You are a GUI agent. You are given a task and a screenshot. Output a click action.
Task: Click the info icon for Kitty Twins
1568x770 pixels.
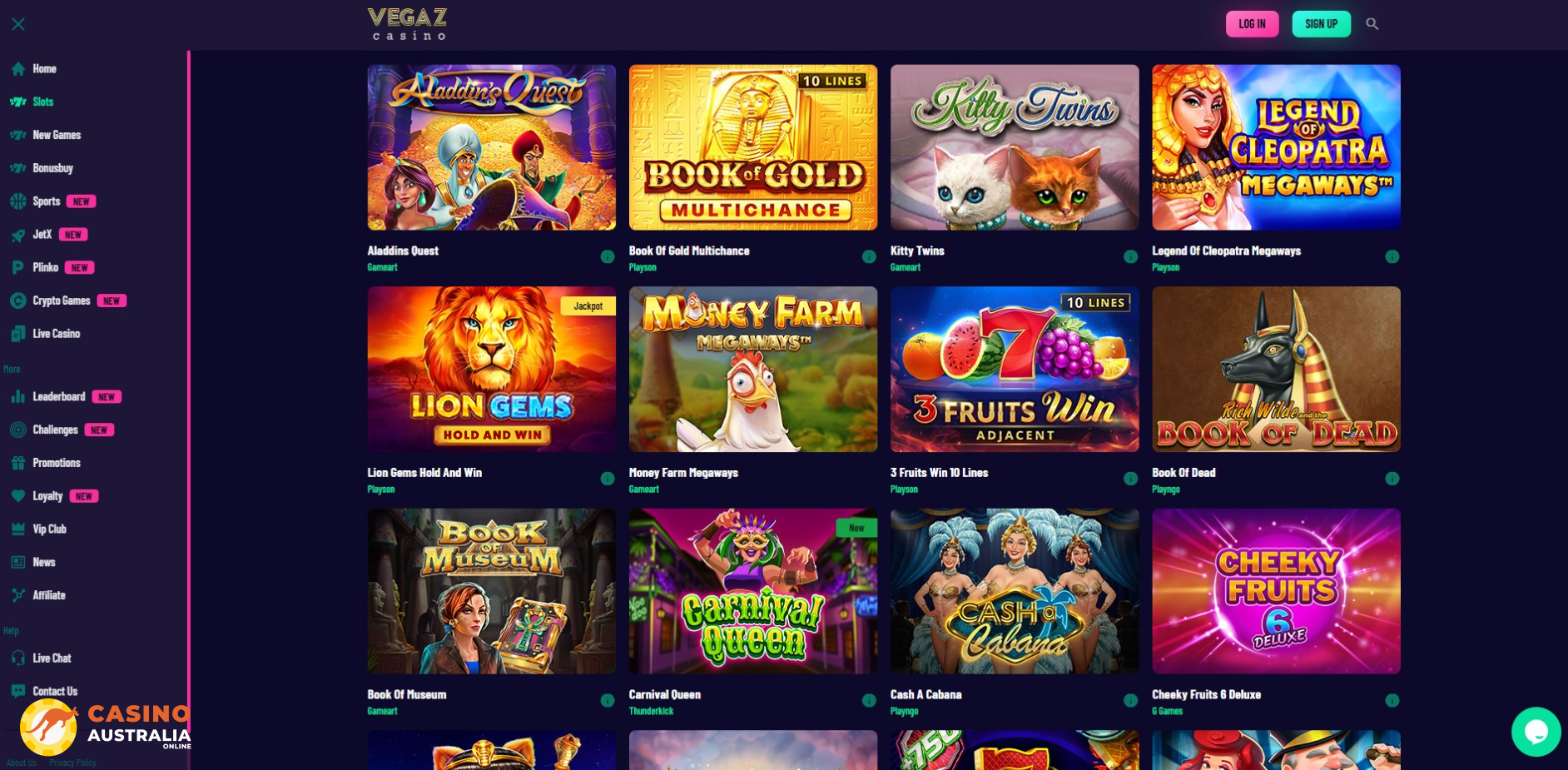tap(1130, 256)
